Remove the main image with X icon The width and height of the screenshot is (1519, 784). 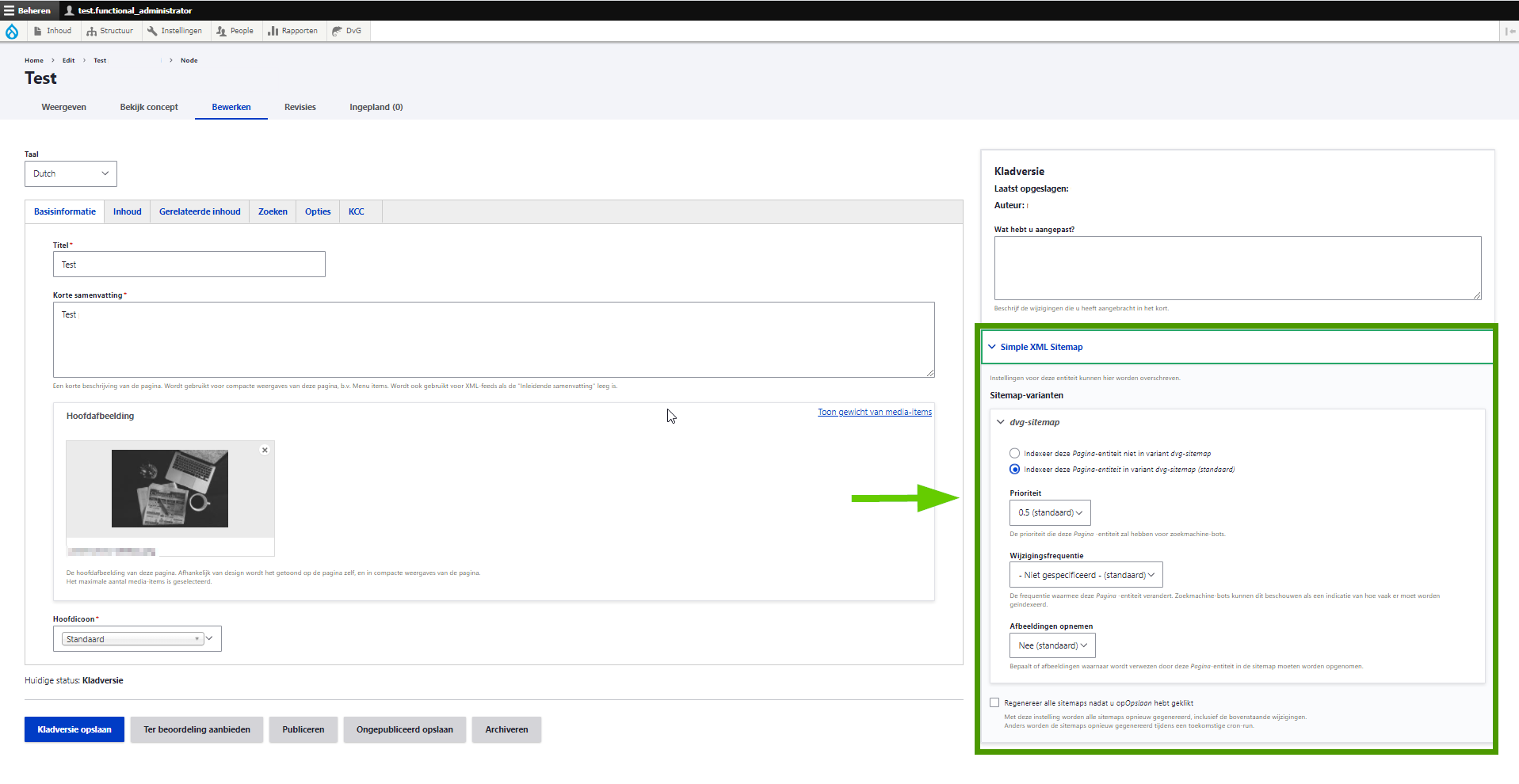tap(265, 450)
